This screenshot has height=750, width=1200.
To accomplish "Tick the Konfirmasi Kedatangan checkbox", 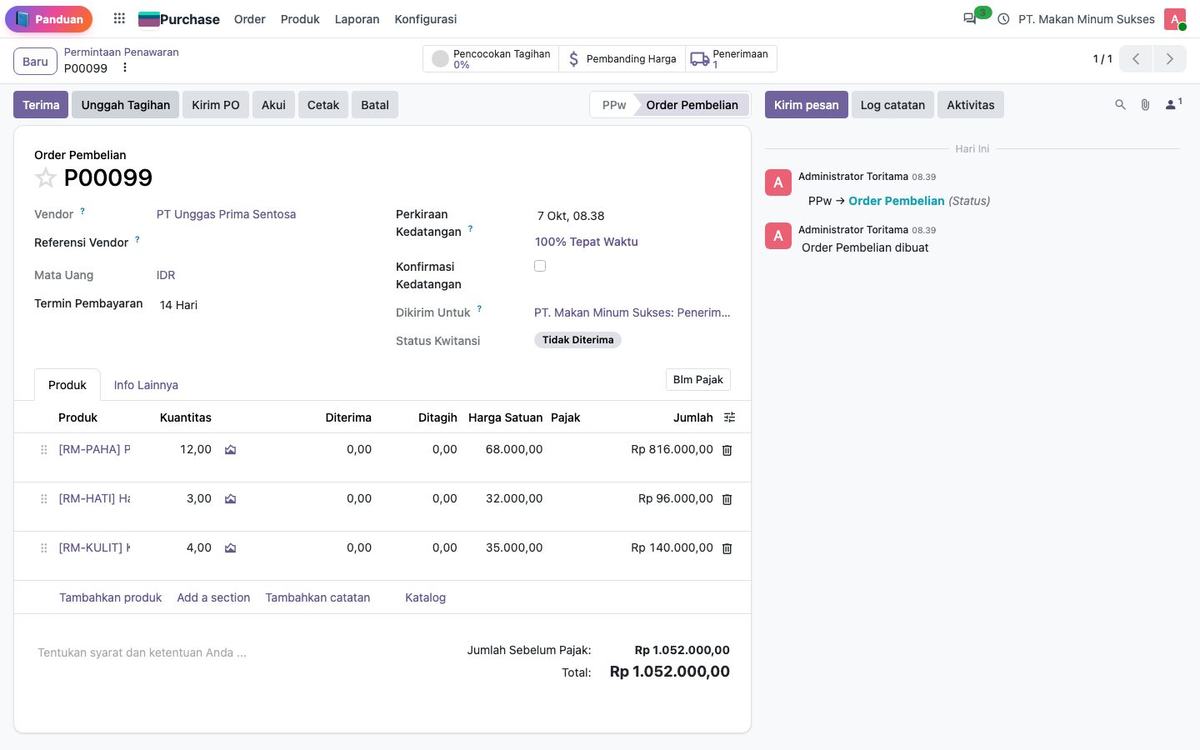I will click(x=540, y=266).
